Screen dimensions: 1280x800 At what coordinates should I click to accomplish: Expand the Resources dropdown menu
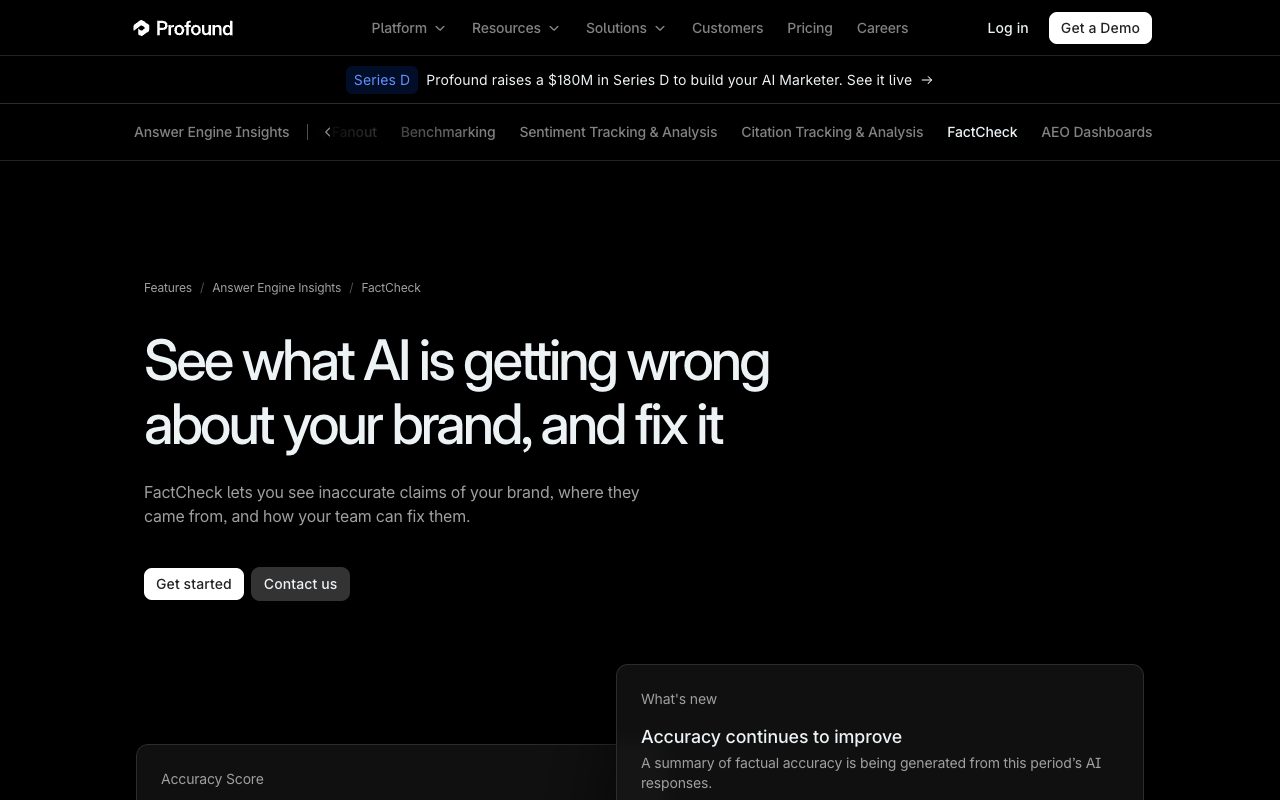[515, 28]
